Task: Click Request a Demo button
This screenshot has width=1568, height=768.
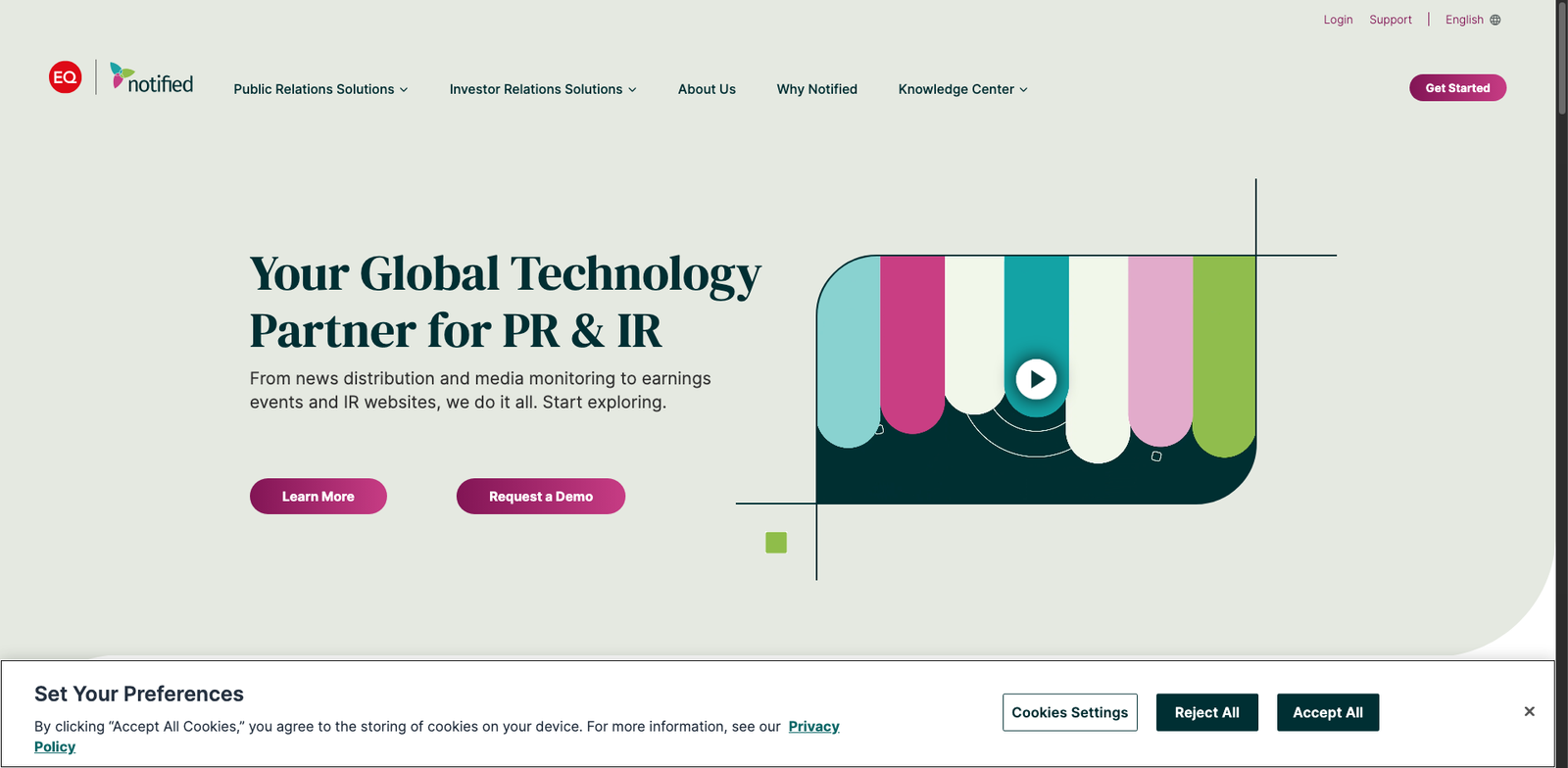Action: pyautogui.click(x=541, y=497)
